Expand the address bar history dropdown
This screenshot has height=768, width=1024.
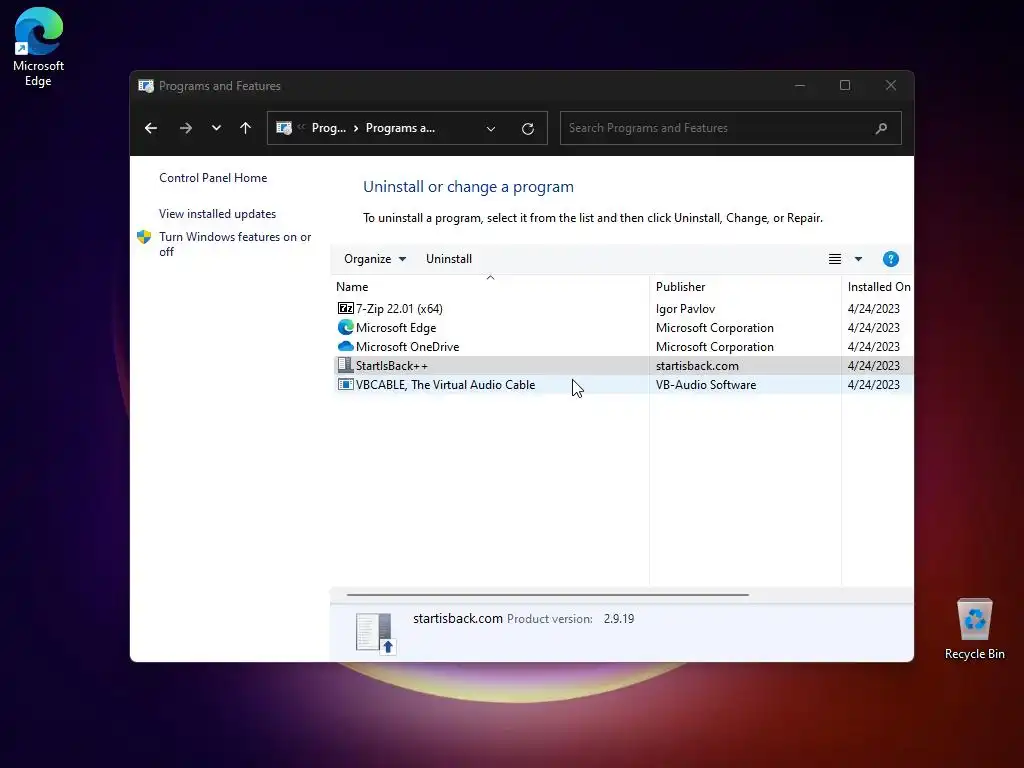point(491,129)
